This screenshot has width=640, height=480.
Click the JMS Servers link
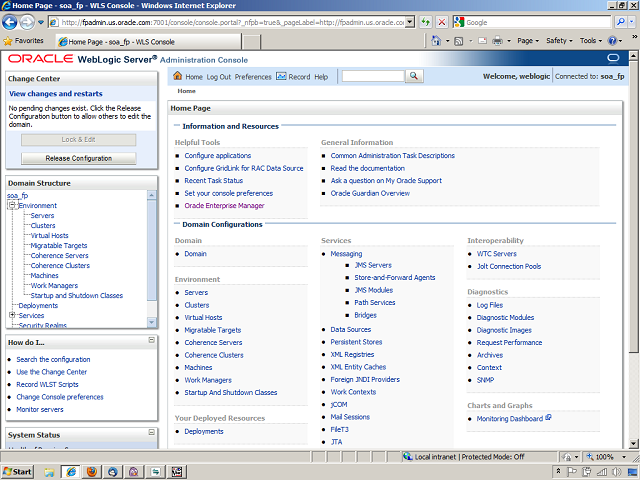(373, 265)
